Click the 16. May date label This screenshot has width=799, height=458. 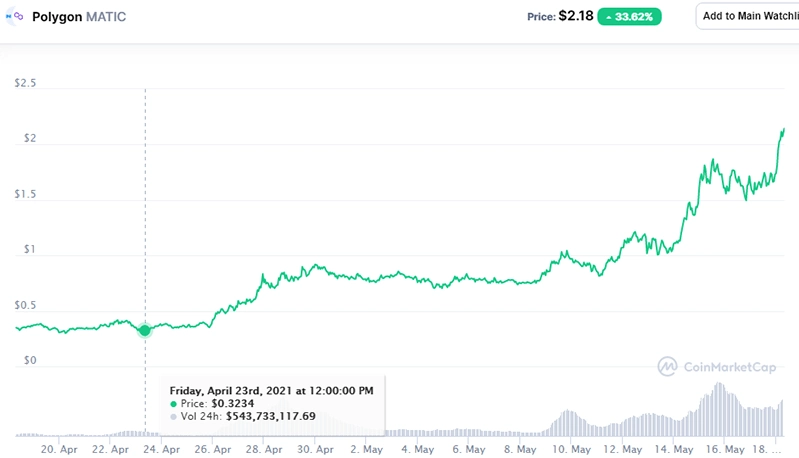click(x=725, y=449)
